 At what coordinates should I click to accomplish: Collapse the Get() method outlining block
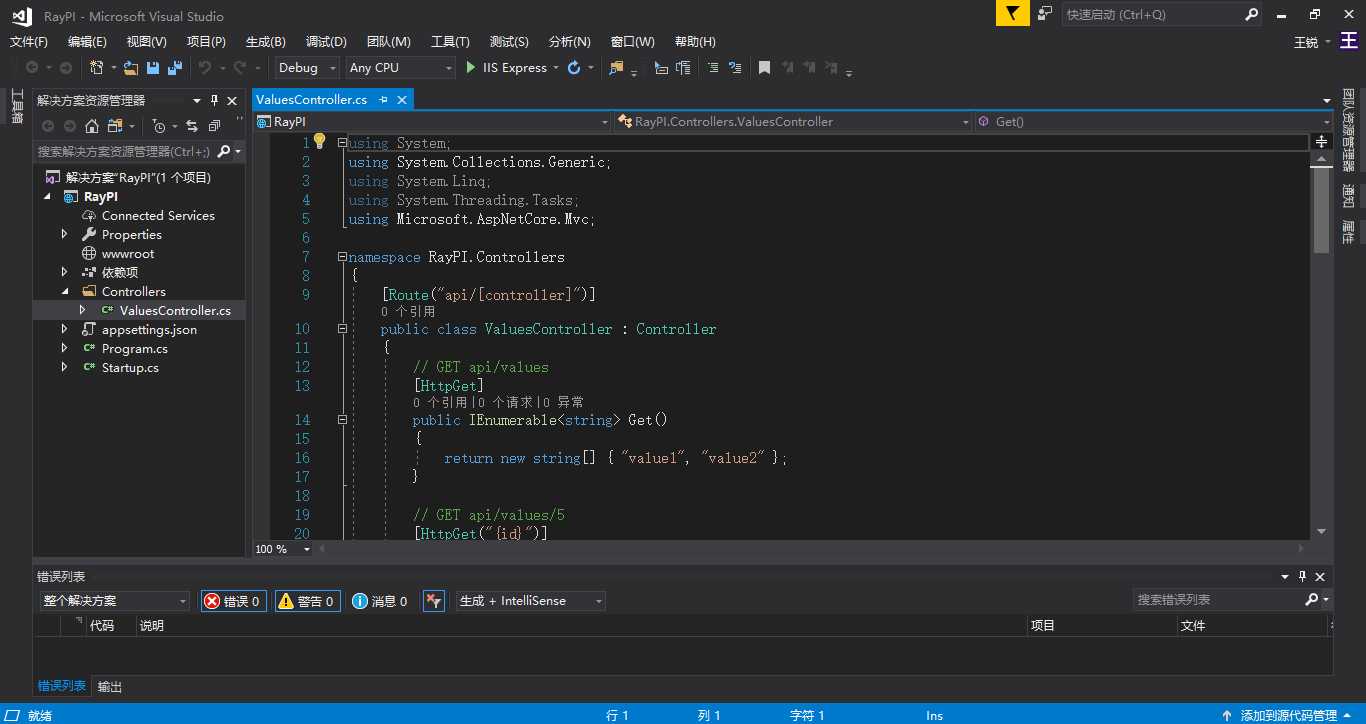coord(342,420)
